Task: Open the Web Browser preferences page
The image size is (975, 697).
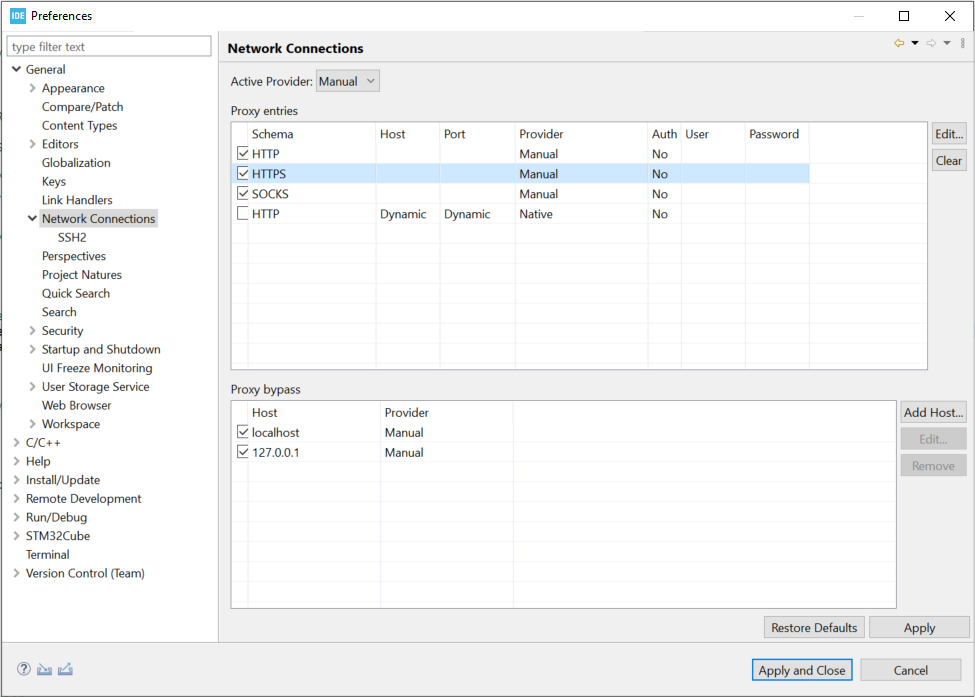Action: tap(76, 405)
